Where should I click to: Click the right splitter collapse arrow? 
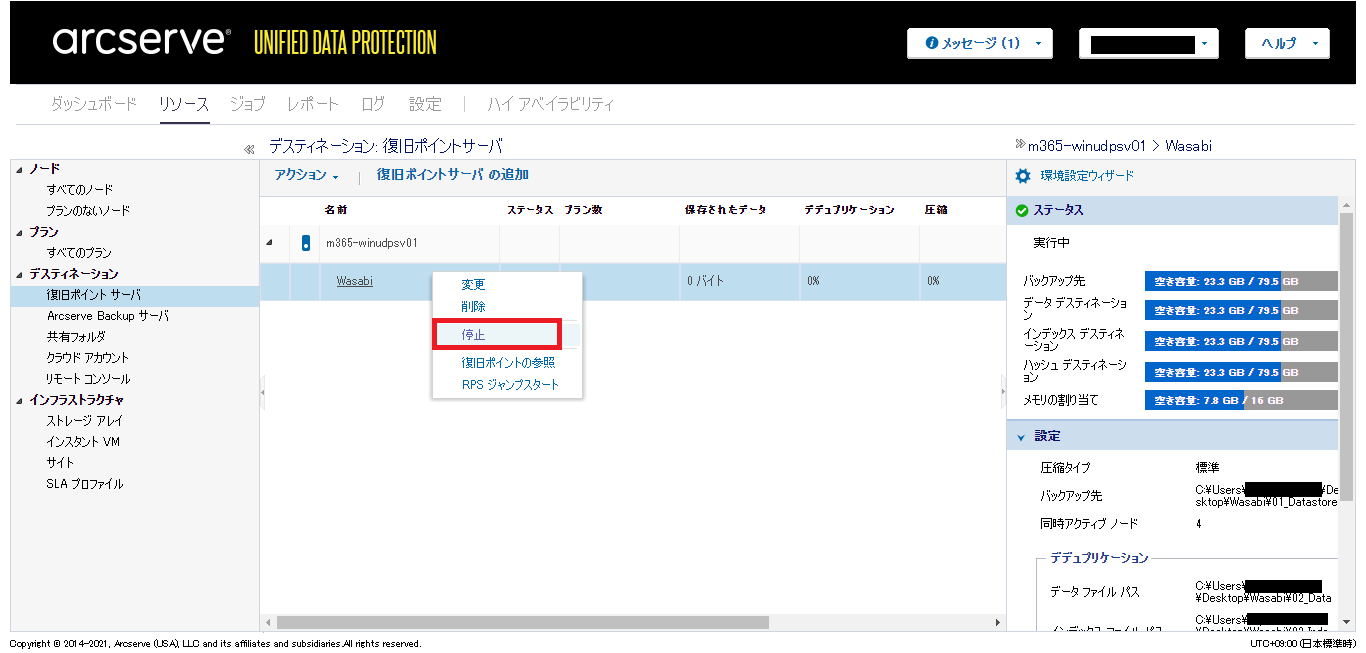1003,392
